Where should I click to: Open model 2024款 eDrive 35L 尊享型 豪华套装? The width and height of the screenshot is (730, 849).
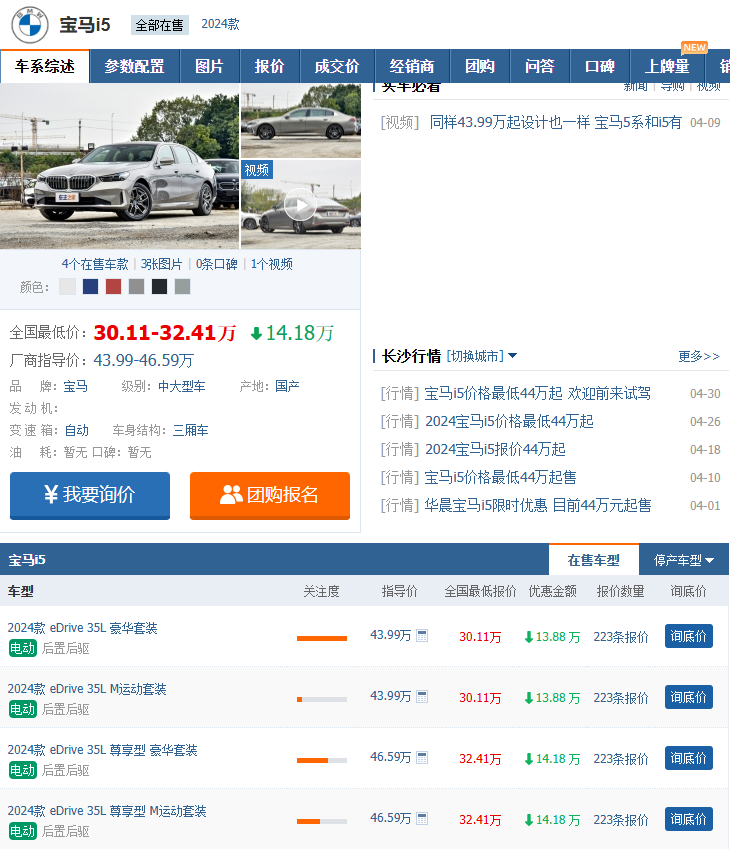[x=102, y=750]
